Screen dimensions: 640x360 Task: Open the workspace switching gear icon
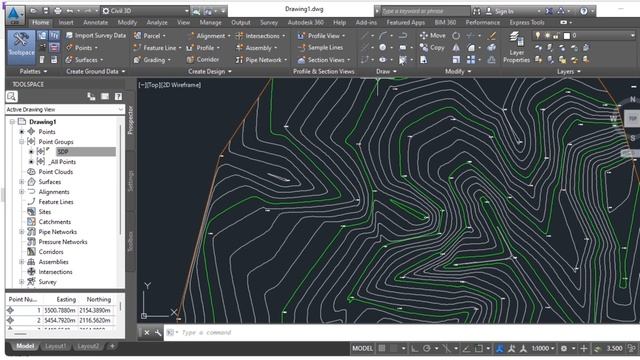pos(564,349)
